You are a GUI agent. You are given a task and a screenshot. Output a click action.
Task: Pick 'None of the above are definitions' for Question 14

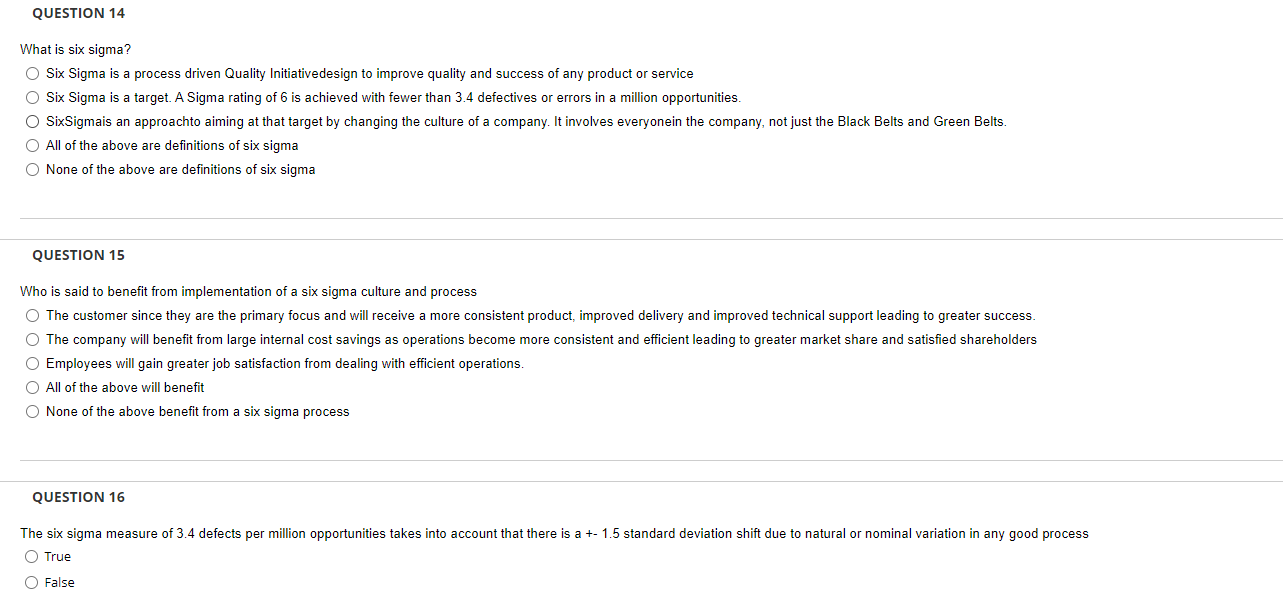pyautogui.click(x=32, y=169)
